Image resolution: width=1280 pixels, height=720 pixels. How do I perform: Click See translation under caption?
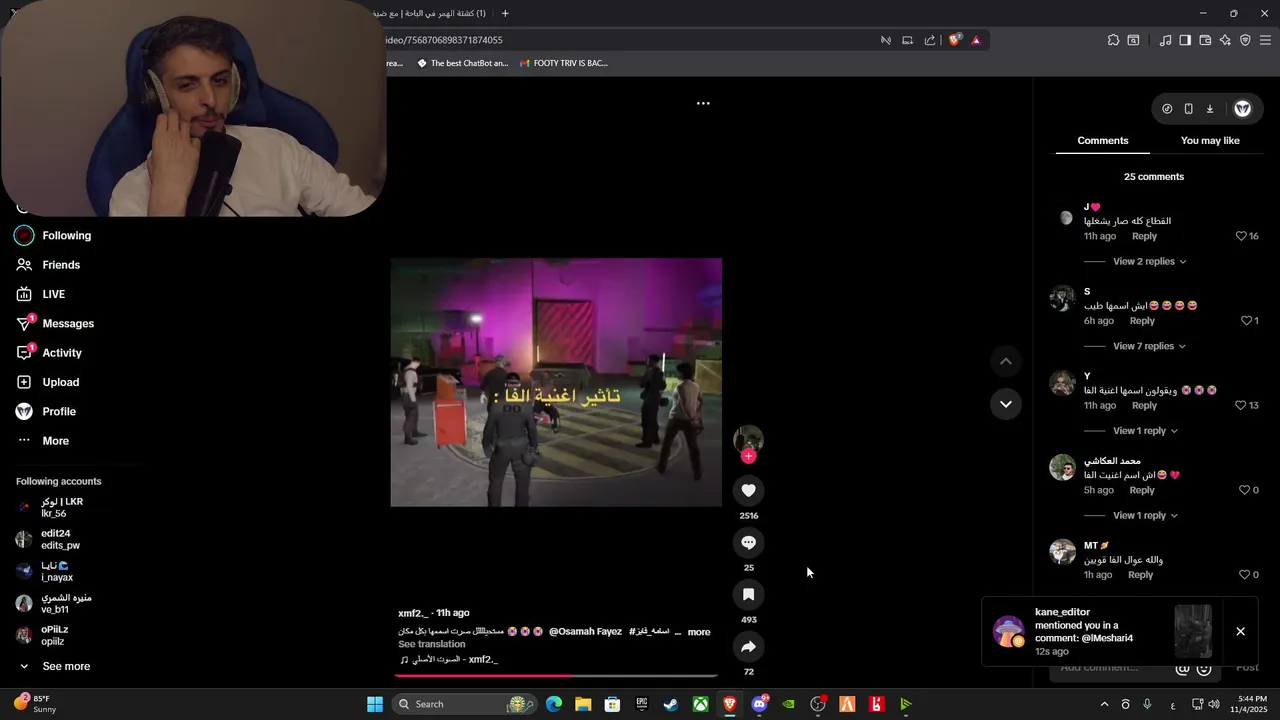click(x=431, y=644)
